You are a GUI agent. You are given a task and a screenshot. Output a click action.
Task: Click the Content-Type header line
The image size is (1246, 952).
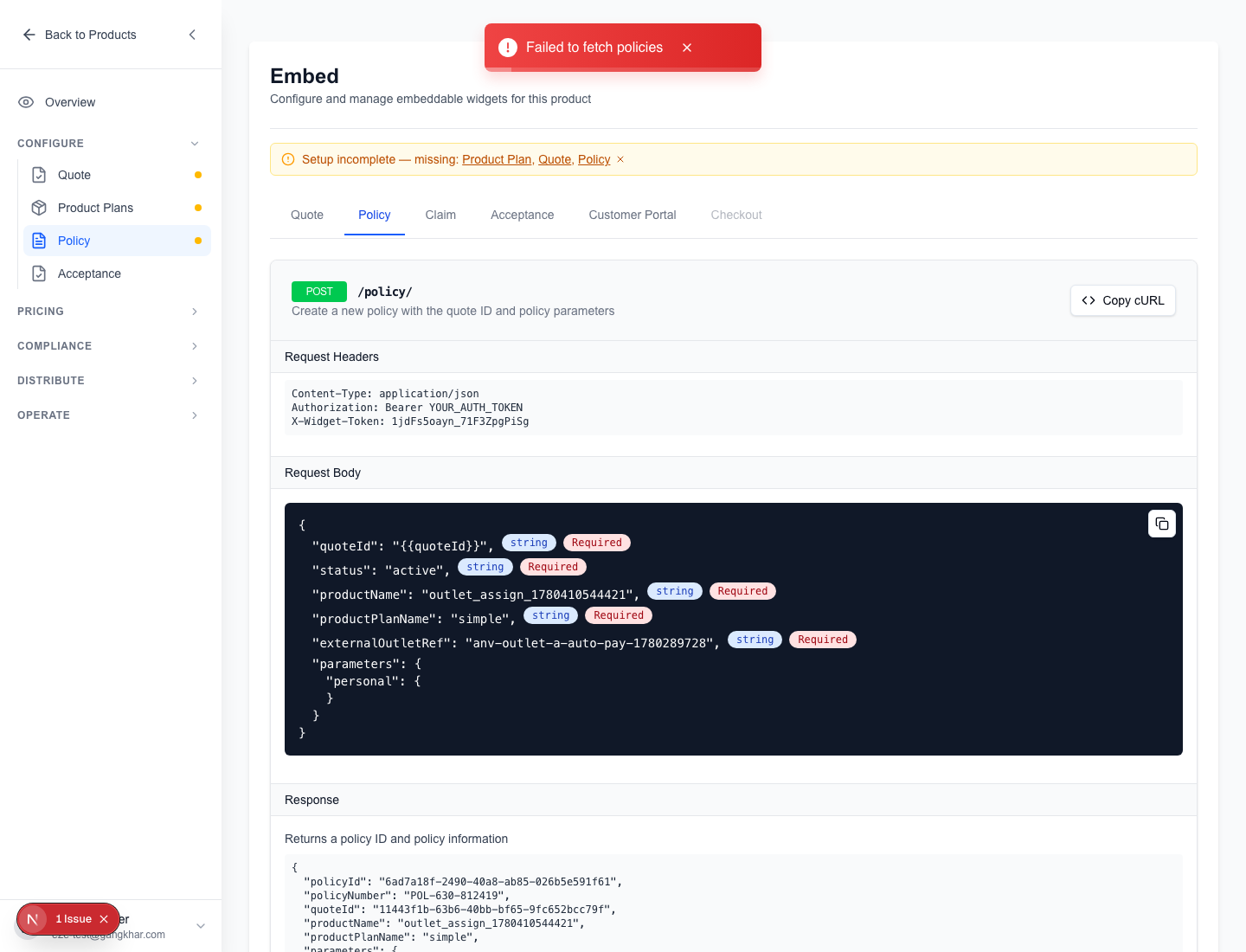tap(385, 394)
